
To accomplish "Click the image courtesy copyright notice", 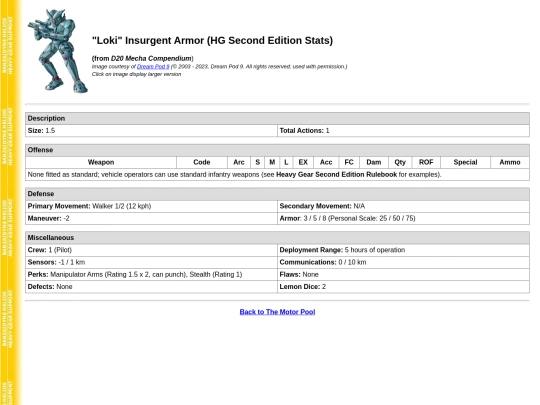I will point(219,66).
